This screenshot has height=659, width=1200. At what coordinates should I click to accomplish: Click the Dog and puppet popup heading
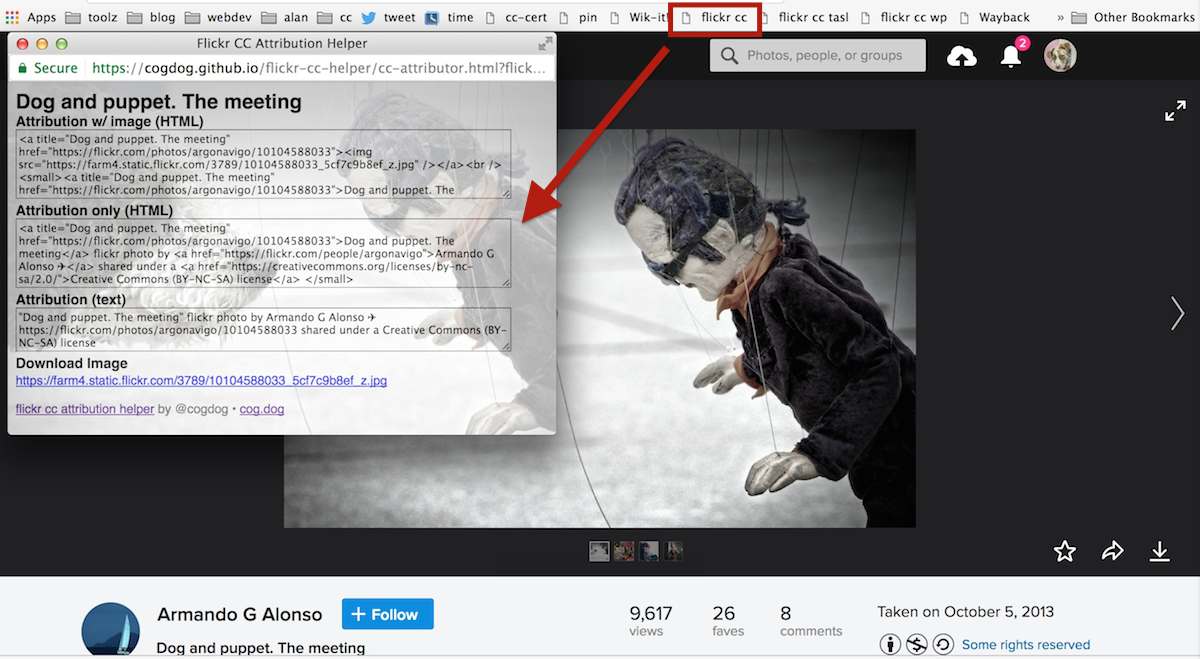(x=159, y=102)
